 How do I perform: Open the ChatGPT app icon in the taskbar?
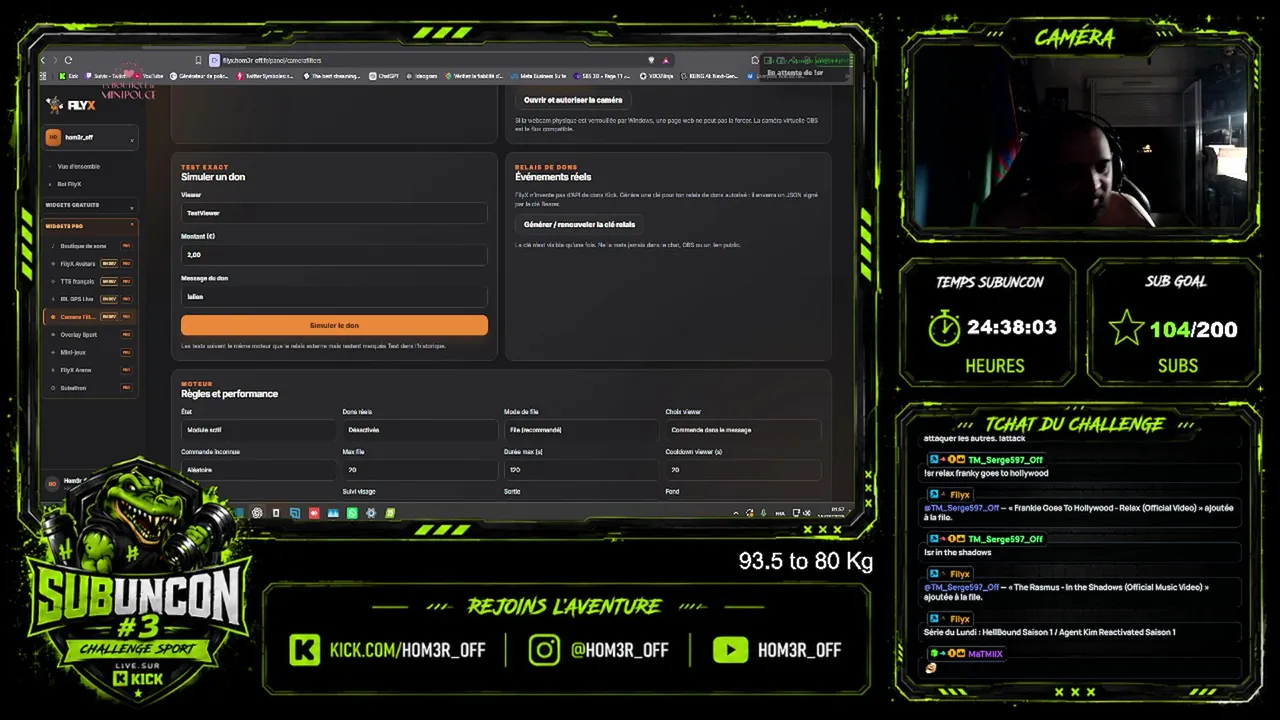tap(257, 513)
